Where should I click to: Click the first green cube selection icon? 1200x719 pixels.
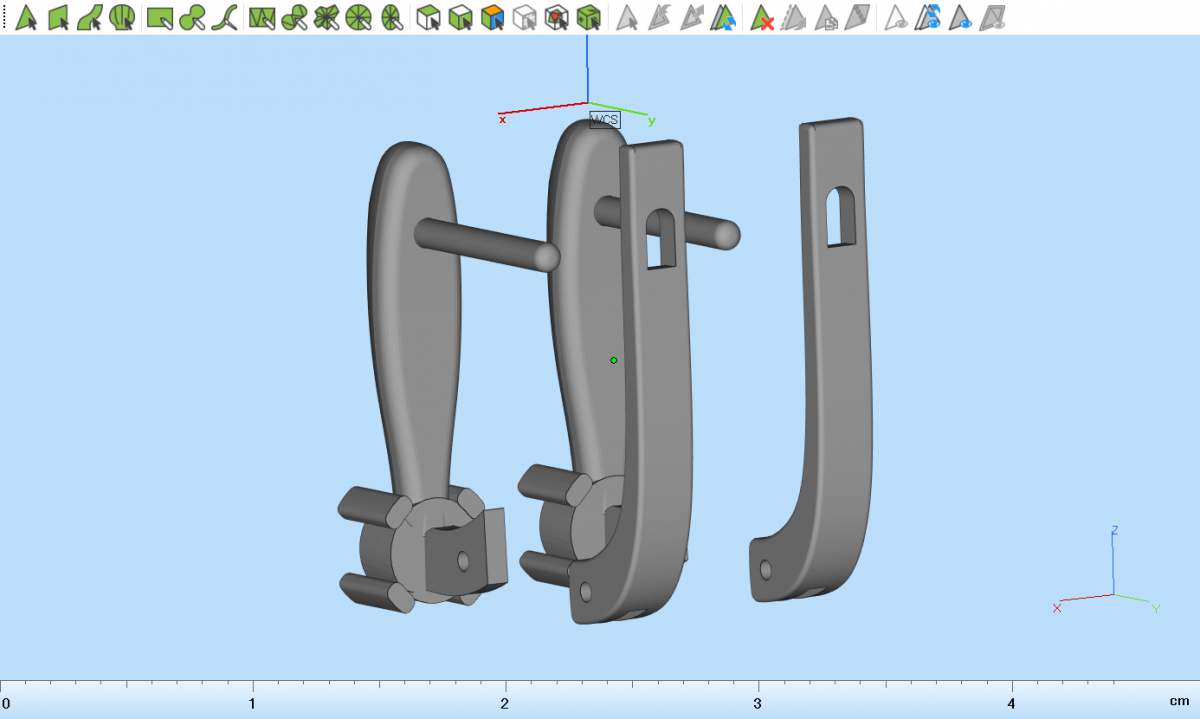coord(428,17)
